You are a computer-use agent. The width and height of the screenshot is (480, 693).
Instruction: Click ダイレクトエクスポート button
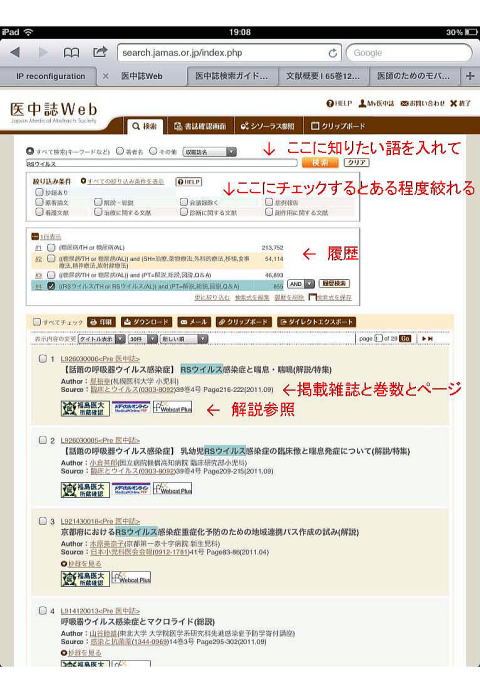click(x=316, y=322)
